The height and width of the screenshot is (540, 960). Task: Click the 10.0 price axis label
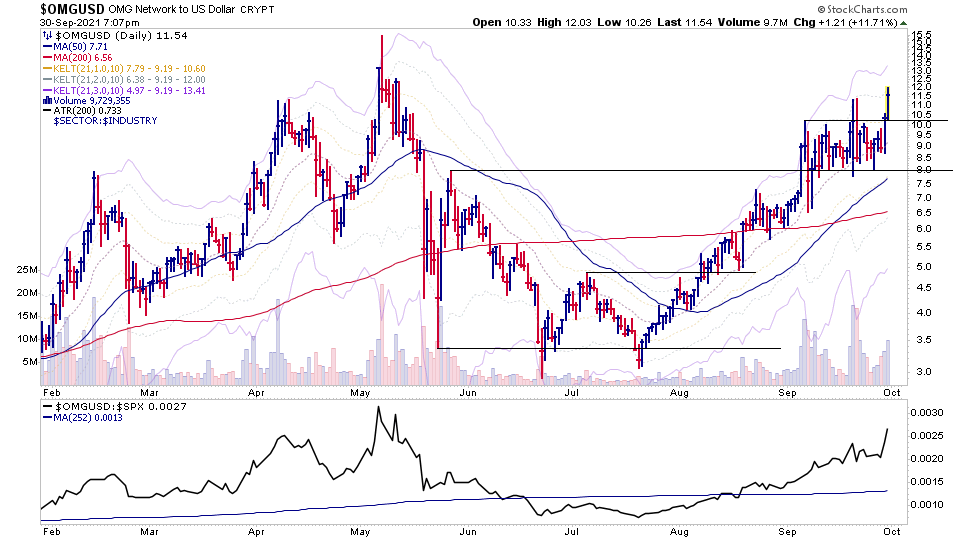click(921, 124)
